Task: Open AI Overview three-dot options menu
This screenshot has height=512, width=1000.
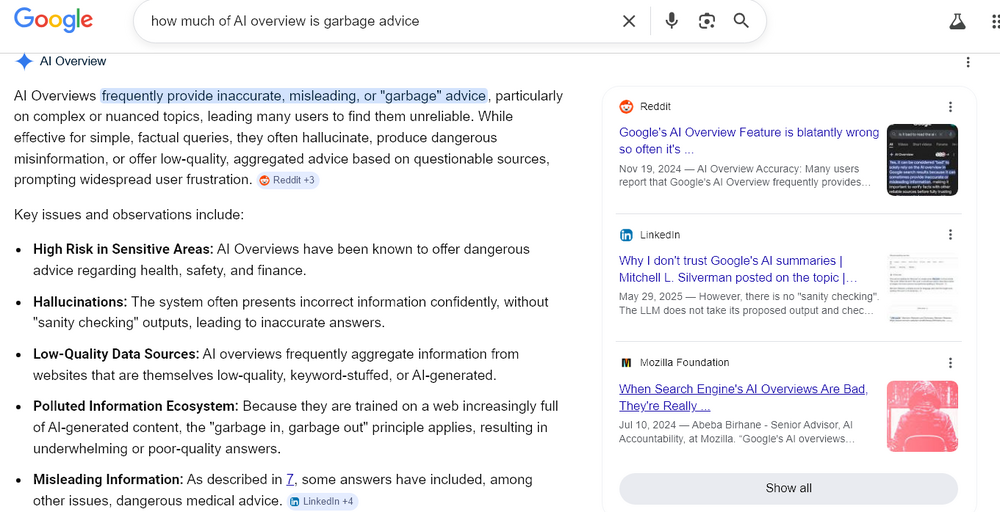Action: click(968, 62)
